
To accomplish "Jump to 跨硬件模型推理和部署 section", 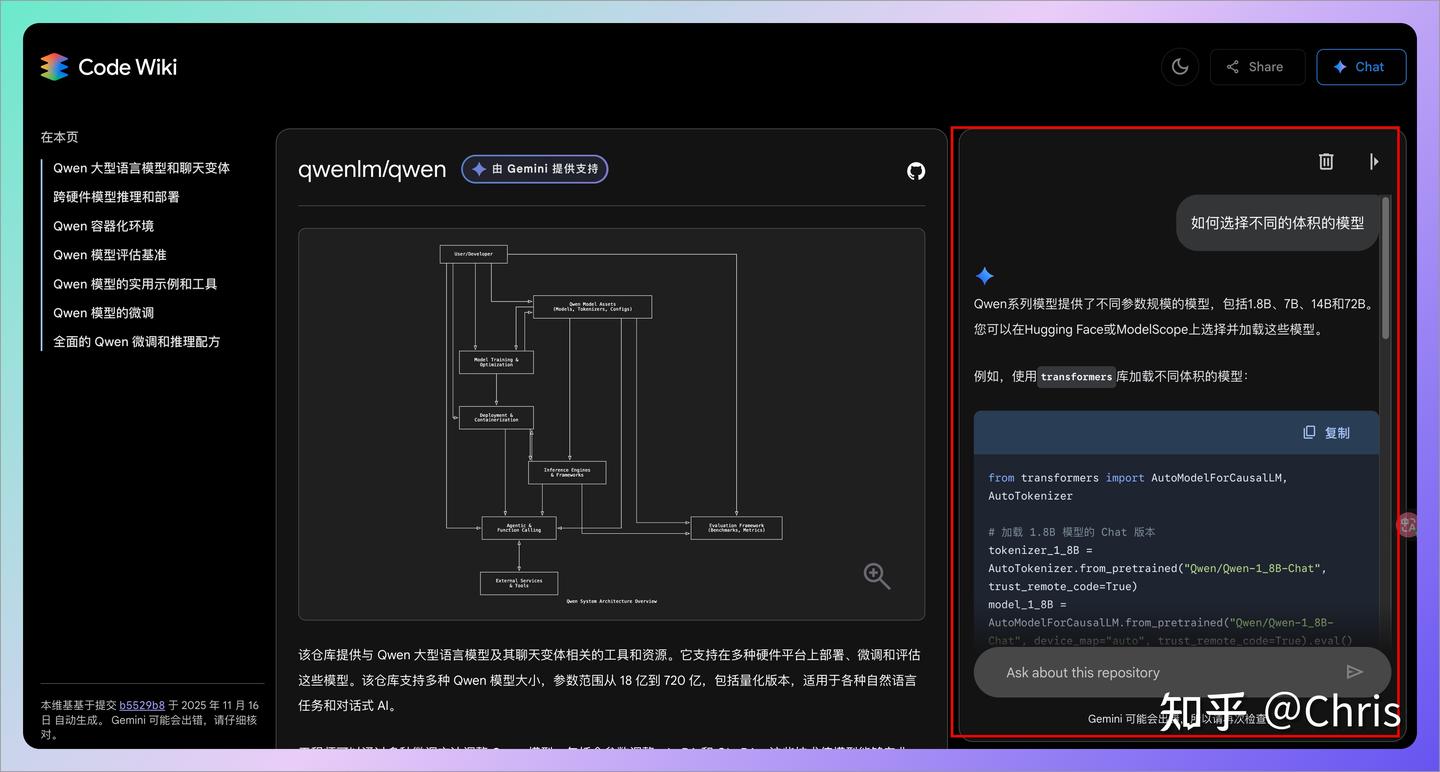I will tap(116, 197).
